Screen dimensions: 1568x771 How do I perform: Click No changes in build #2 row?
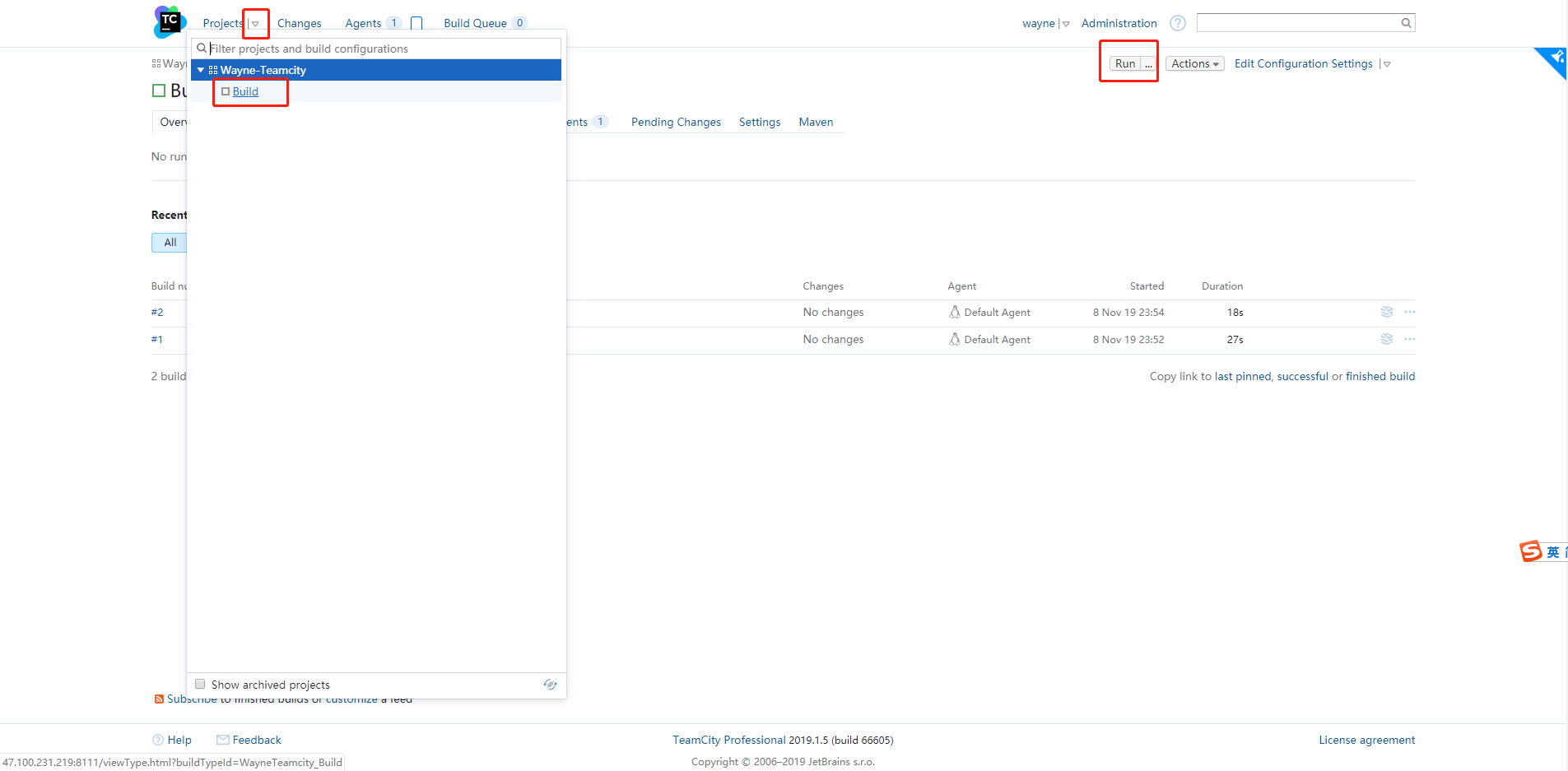[x=833, y=312]
